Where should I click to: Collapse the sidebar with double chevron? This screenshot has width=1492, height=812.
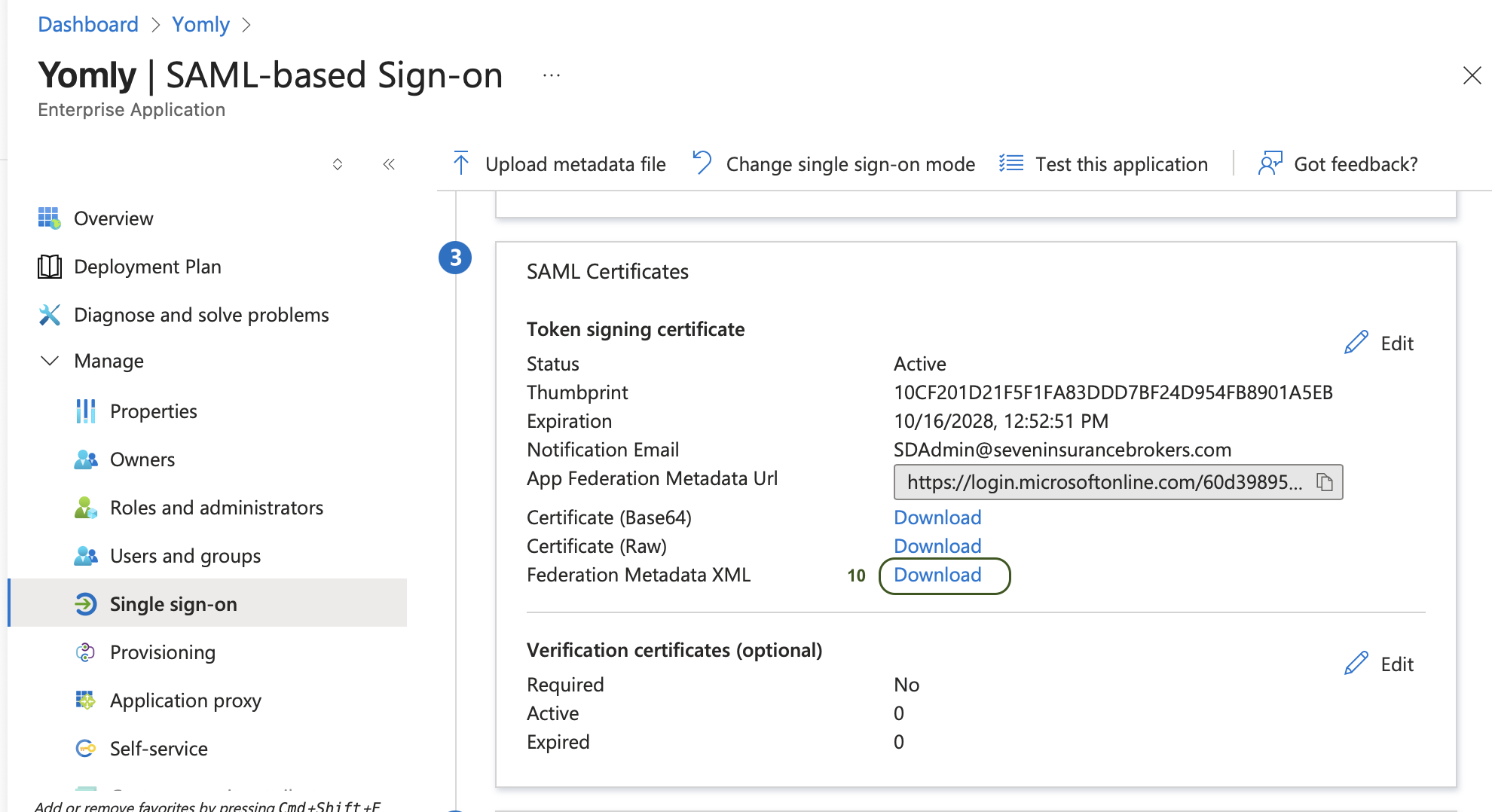tap(389, 164)
